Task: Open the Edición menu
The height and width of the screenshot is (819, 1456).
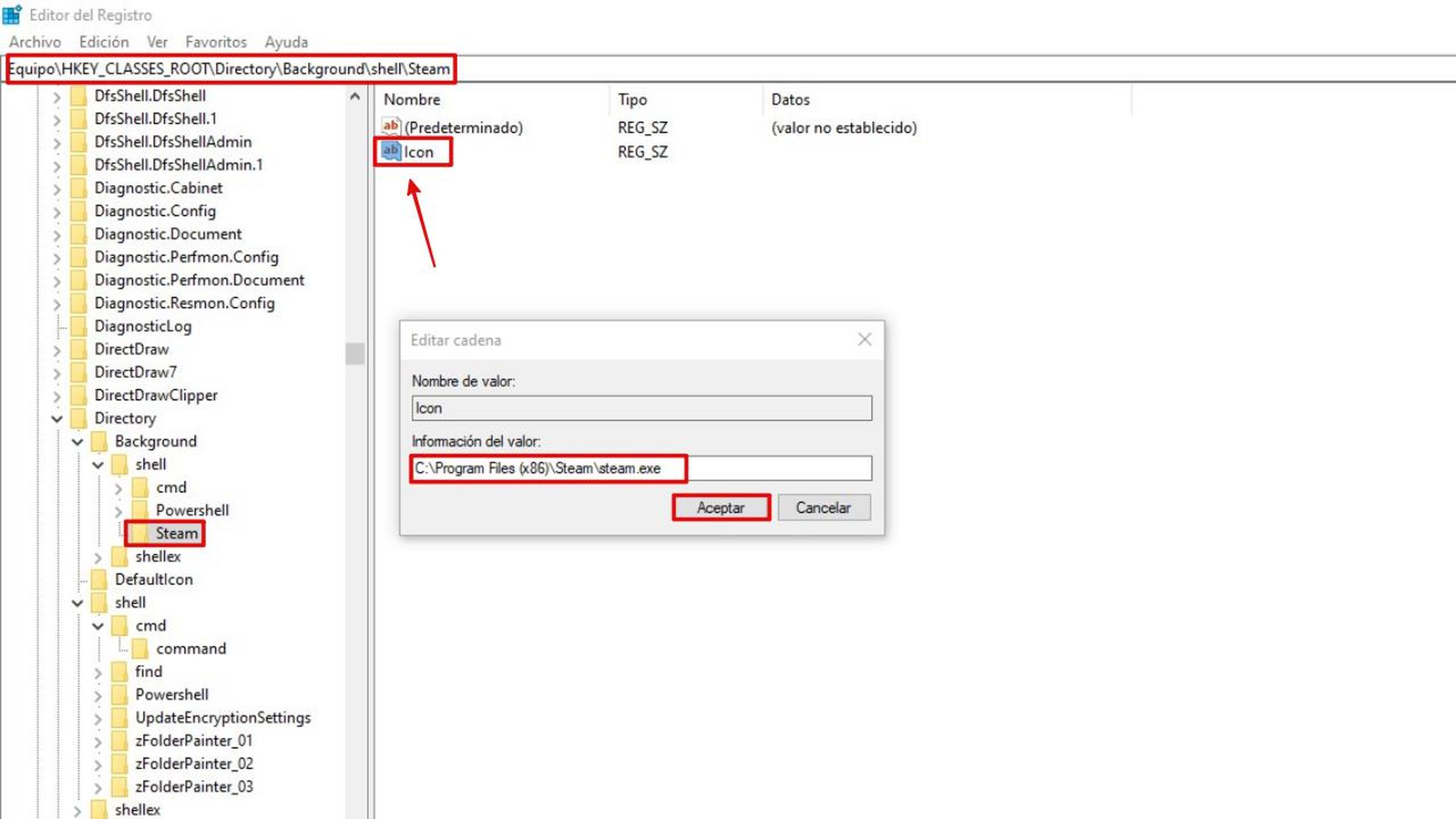Action: pos(104,42)
